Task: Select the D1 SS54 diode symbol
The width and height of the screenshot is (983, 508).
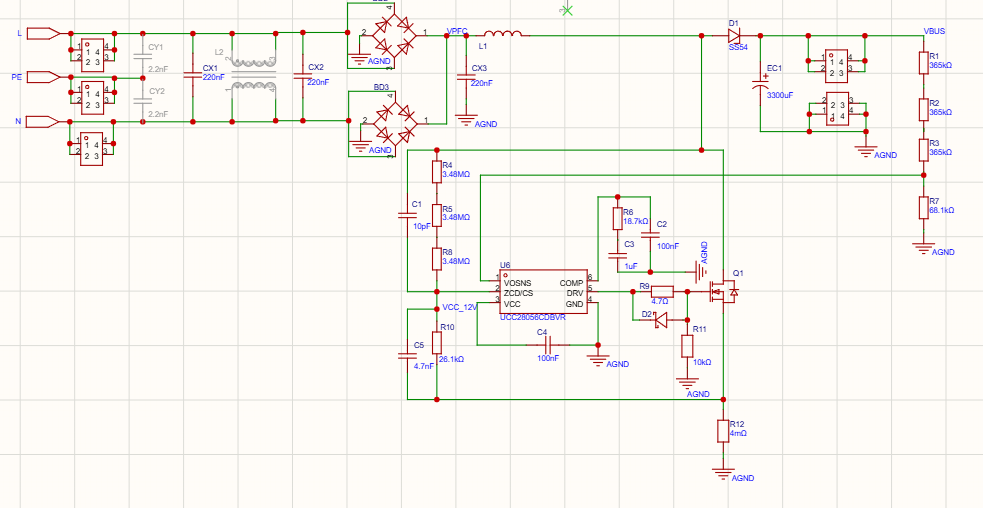Action: click(733, 36)
